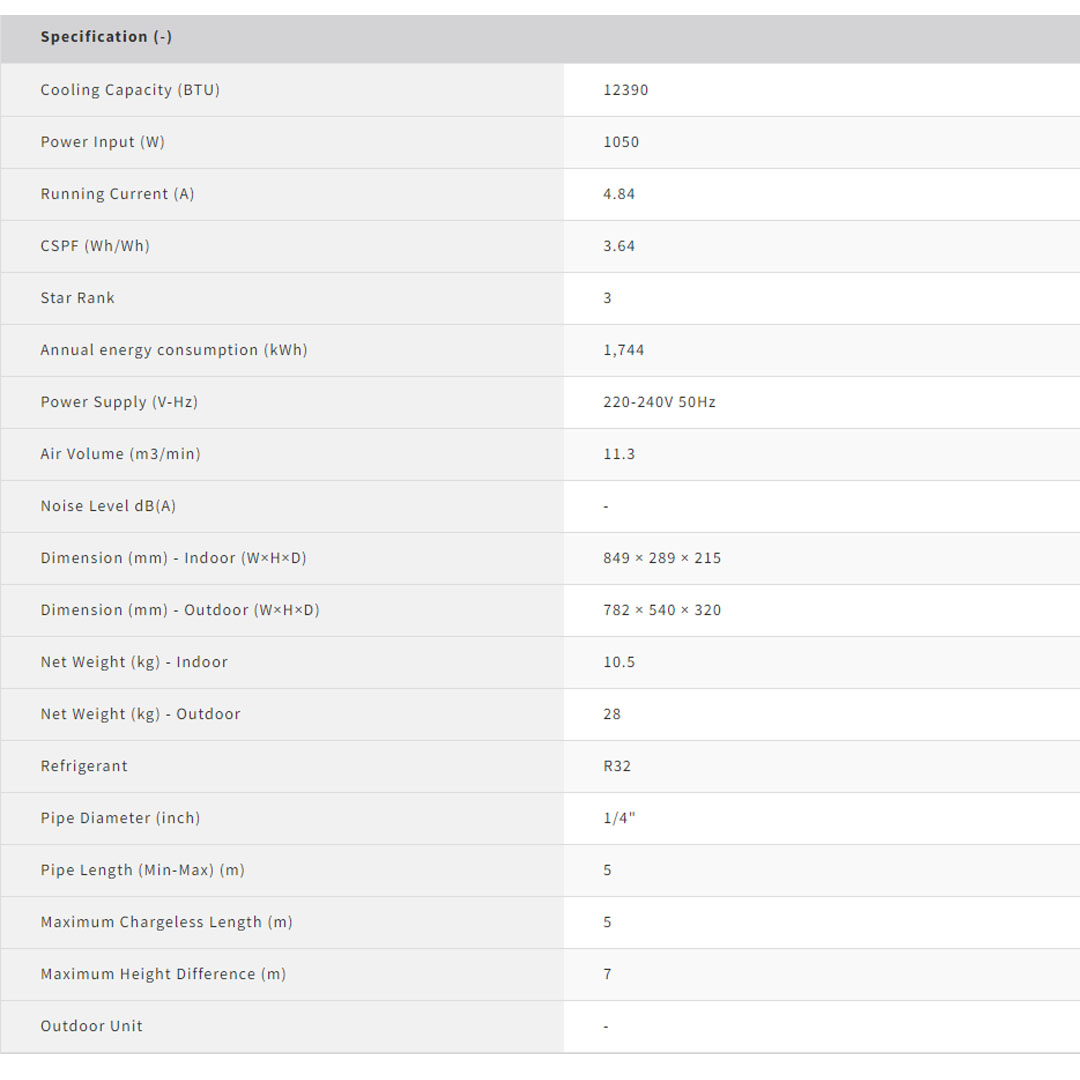Click the Maximum Chargeless Length (m) label
The image size is (1080, 1080).
[x=166, y=922]
